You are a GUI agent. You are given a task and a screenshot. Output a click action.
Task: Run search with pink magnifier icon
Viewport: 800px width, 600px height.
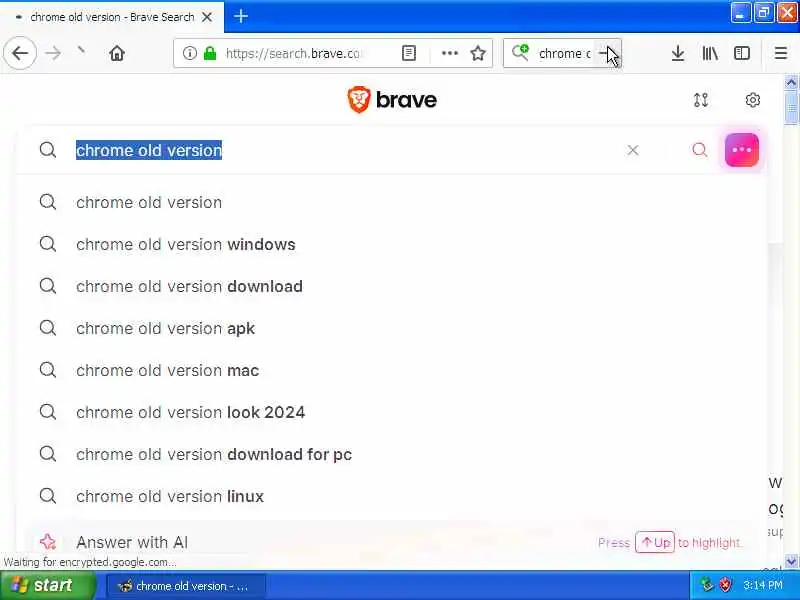pos(699,150)
